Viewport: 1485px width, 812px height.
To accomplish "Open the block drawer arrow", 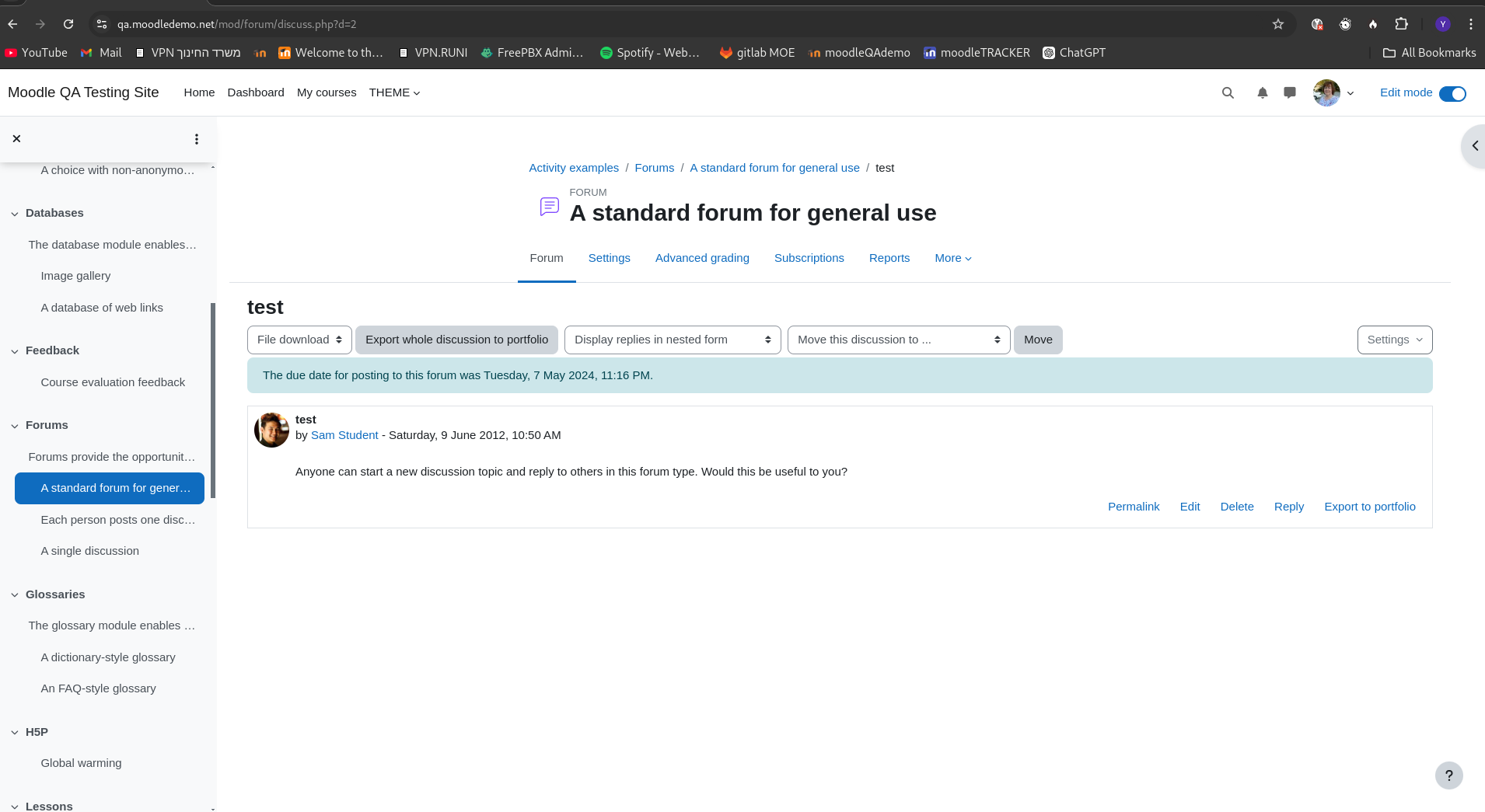I will tap(1474, 146).
